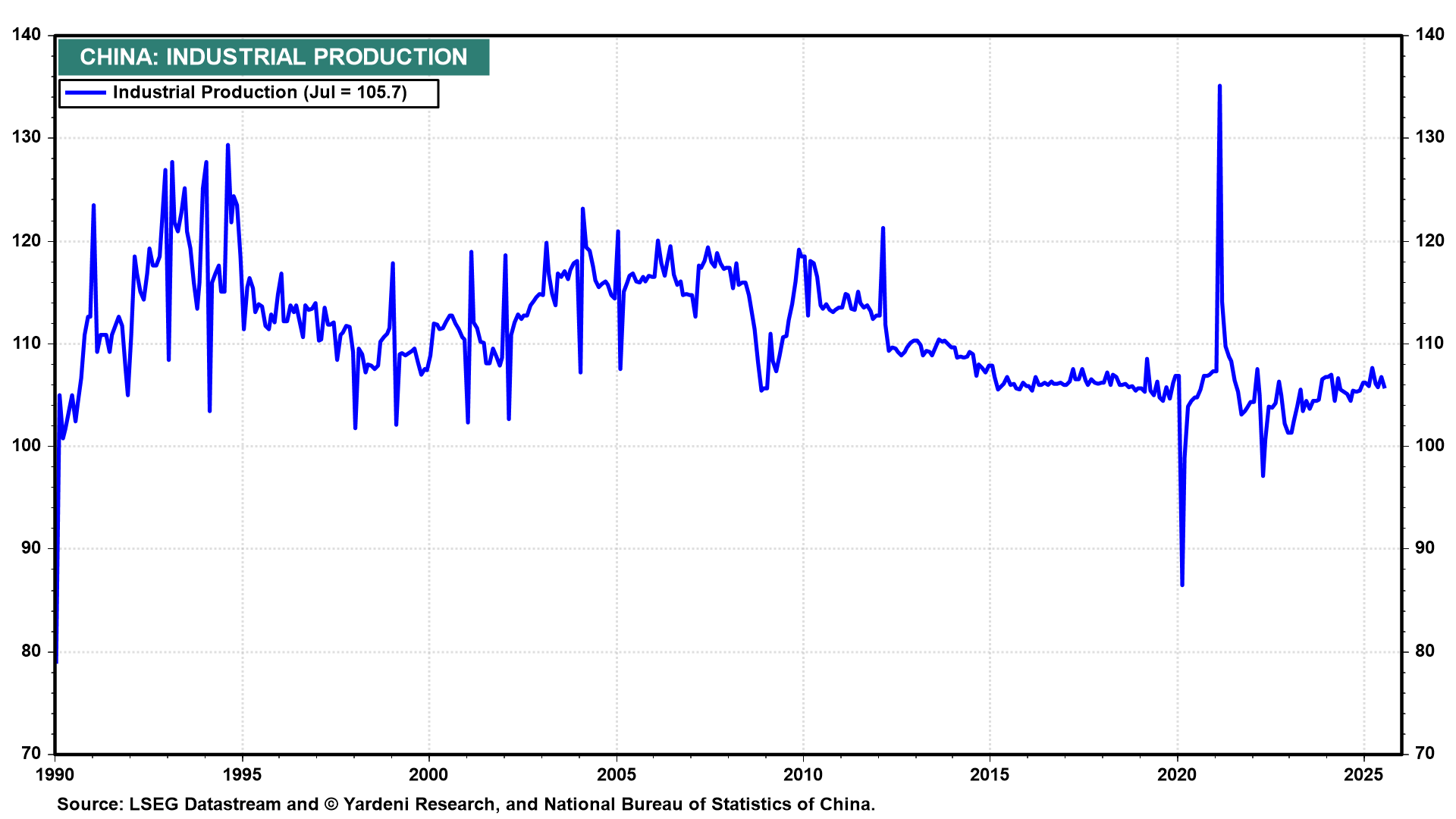
Task: Click the 1990 x-axis label
Action: [x=55, y=774]
